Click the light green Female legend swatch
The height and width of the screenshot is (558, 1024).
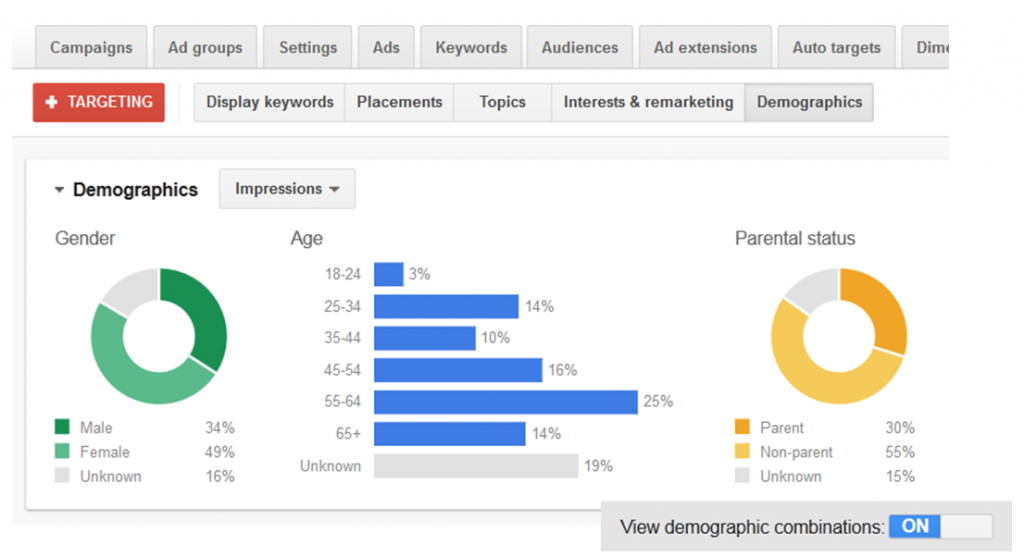62,451
